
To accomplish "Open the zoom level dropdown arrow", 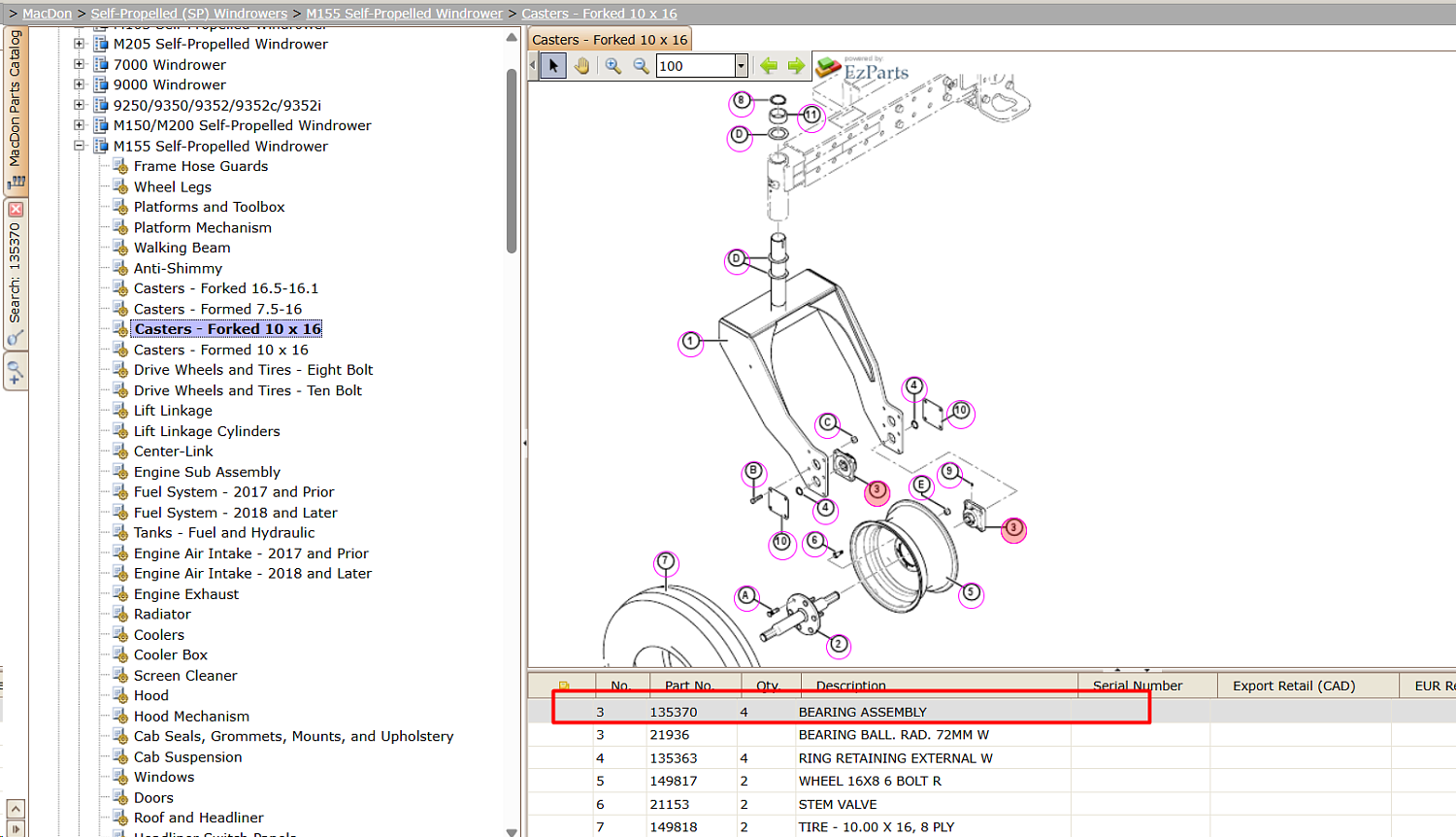I will click(741, 66).
